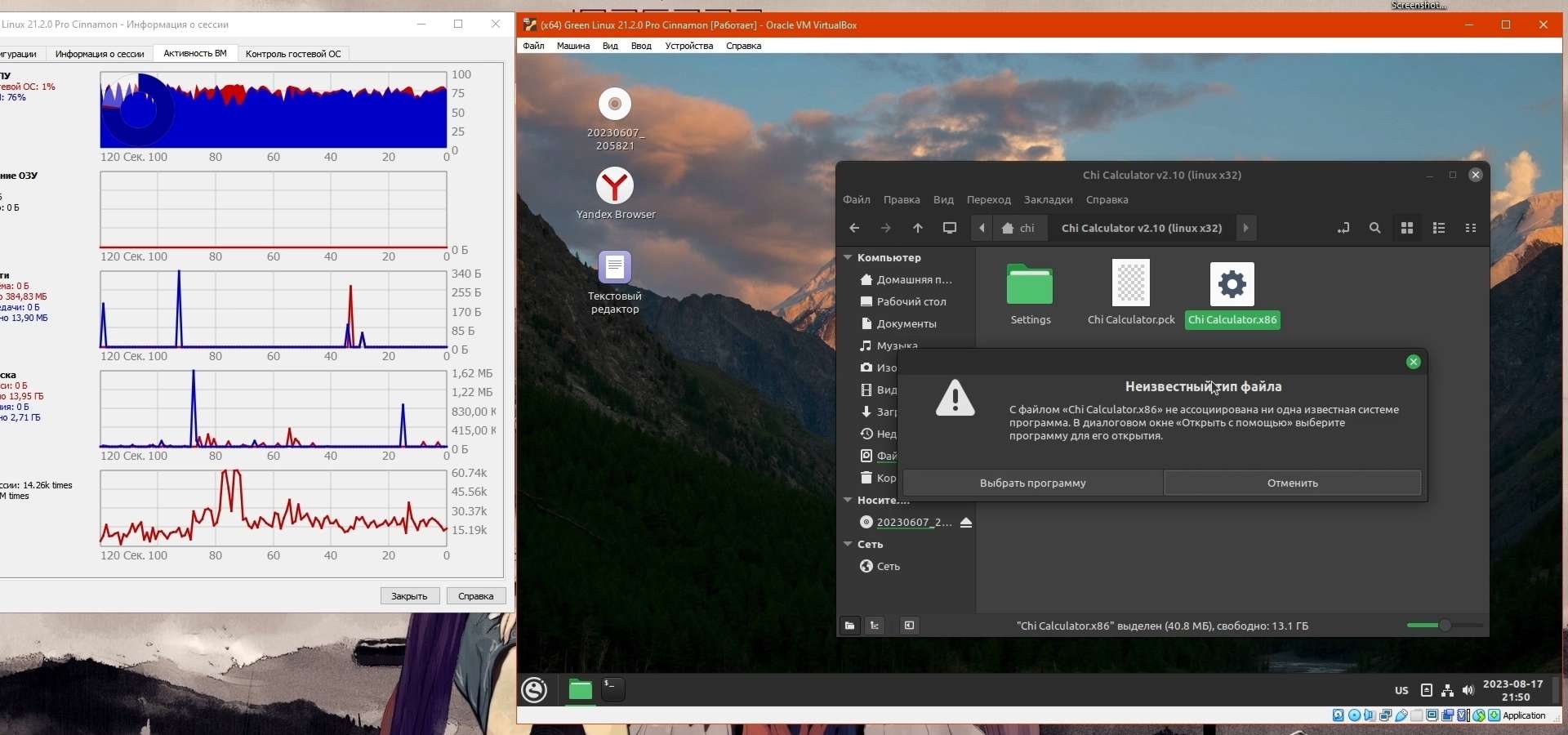The width and height of the screenshot is (1568, 735).
Task: Open Домашняя папка in the sidebar
Action: pyautogui.click(x=906, y=280)
